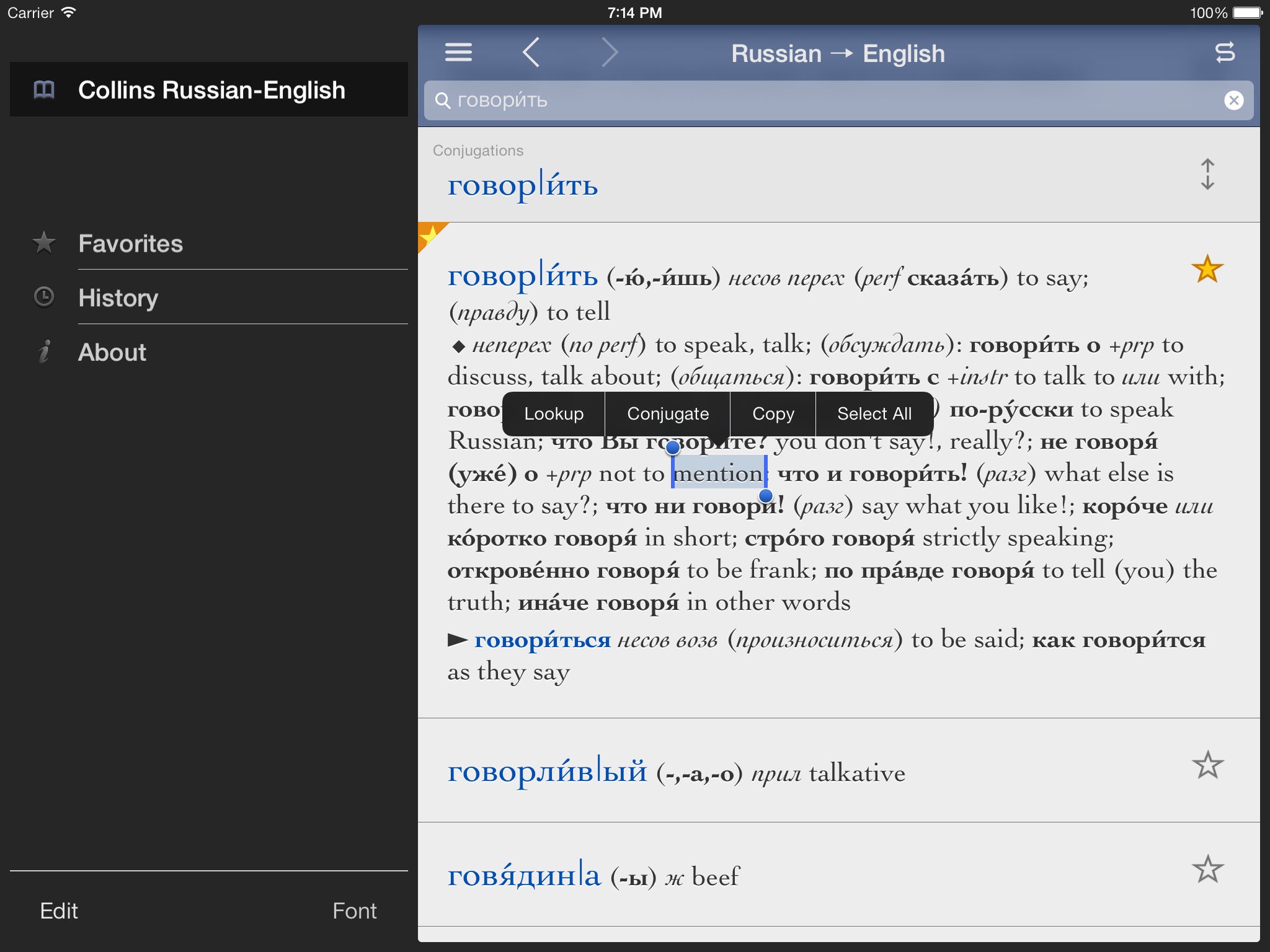This screenshot has height=952, width=1270.
Task: Go back with the left chevron
Action: pos(531,53)
